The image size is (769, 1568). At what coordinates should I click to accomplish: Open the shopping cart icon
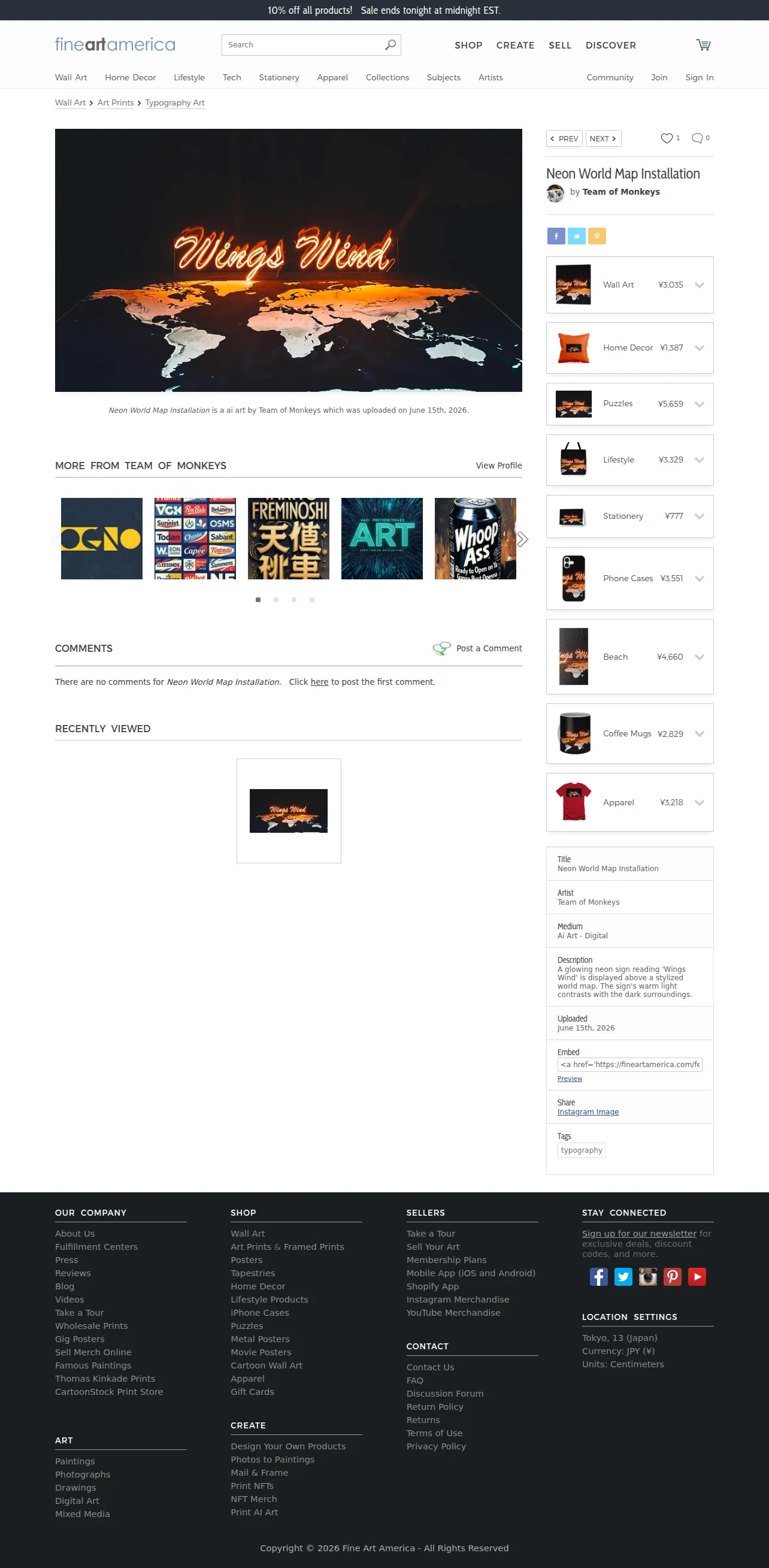pos(703,45)
